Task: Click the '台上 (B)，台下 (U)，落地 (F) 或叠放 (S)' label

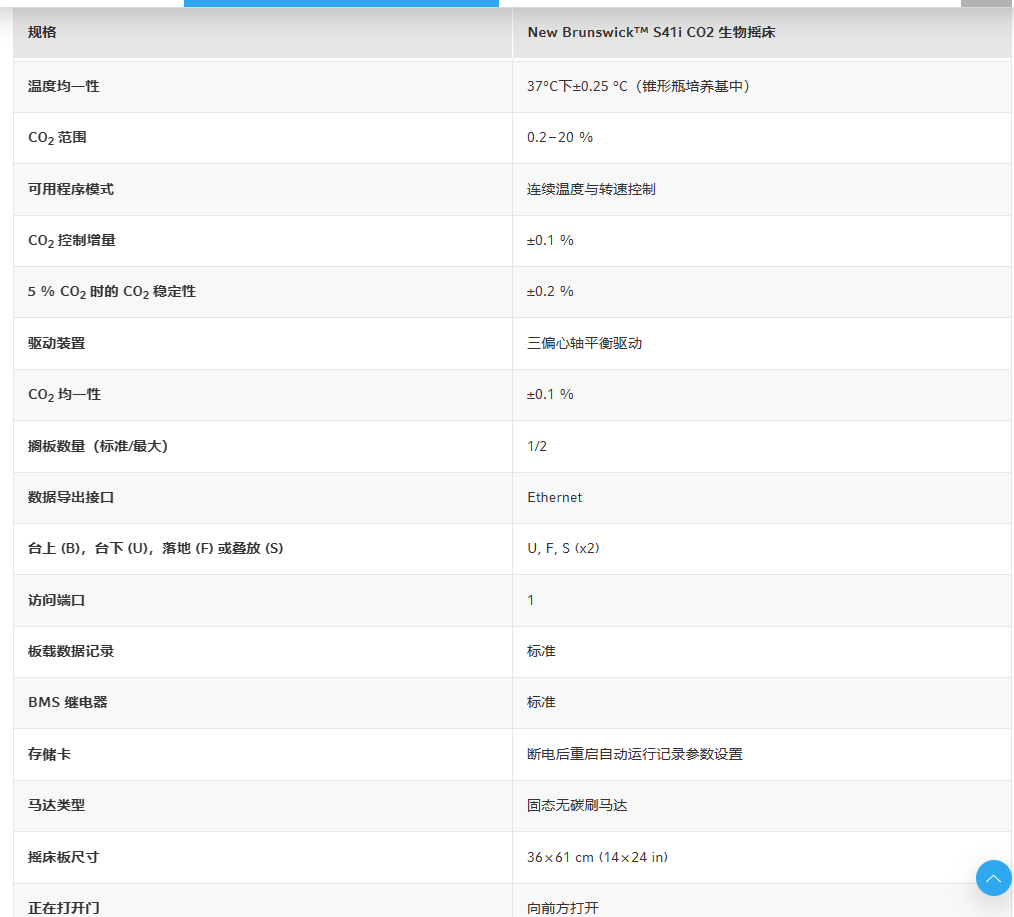Action: pos(155,548)
